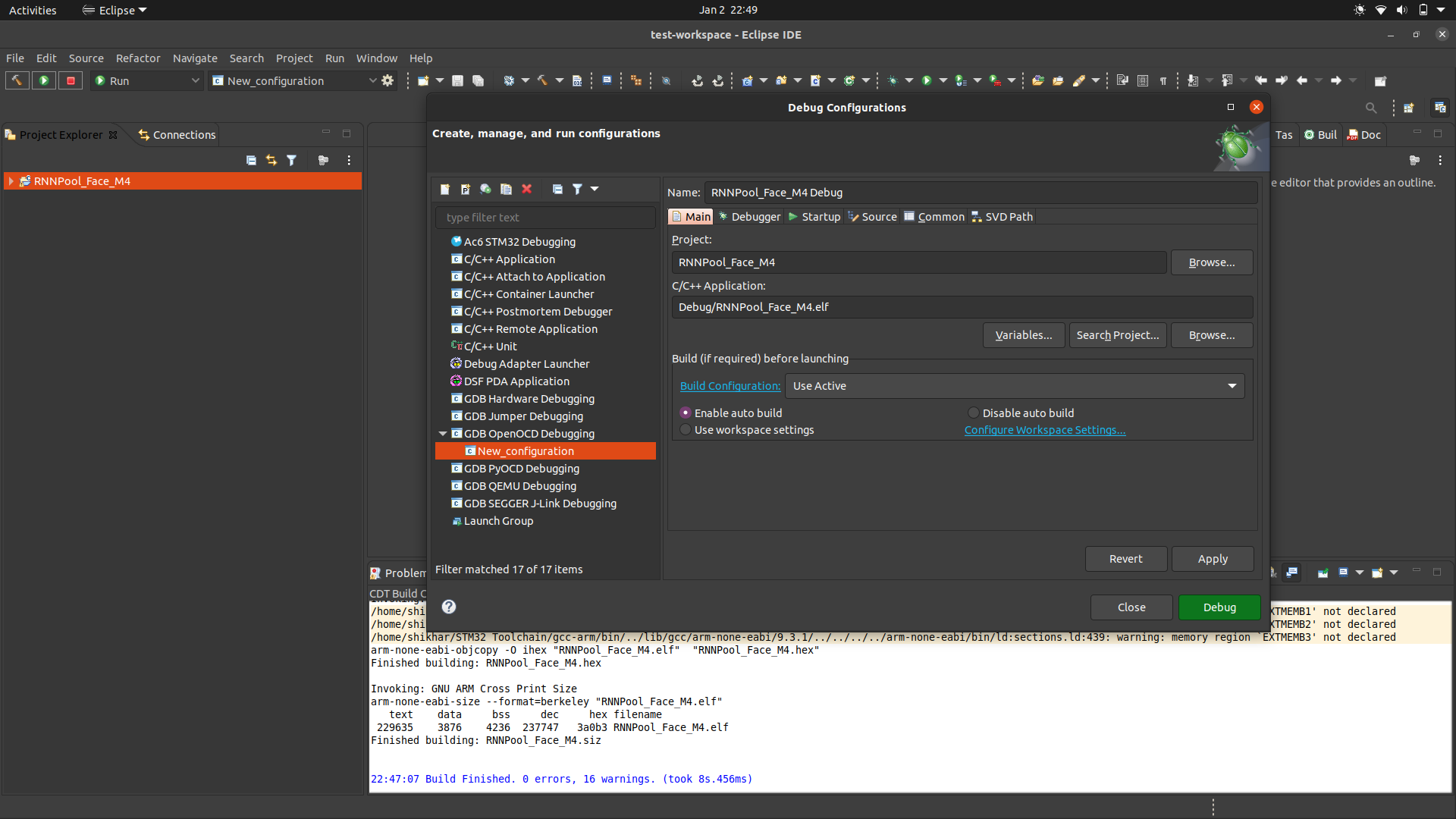Open the Configure Workspace Settings link
1456x819 pixels.
coord(1044,430)
